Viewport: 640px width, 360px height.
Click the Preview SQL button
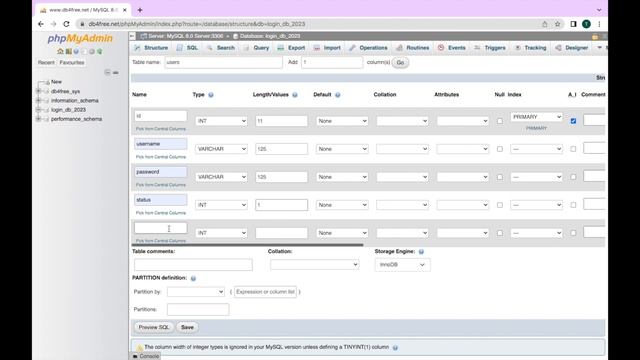pos(154,327)
